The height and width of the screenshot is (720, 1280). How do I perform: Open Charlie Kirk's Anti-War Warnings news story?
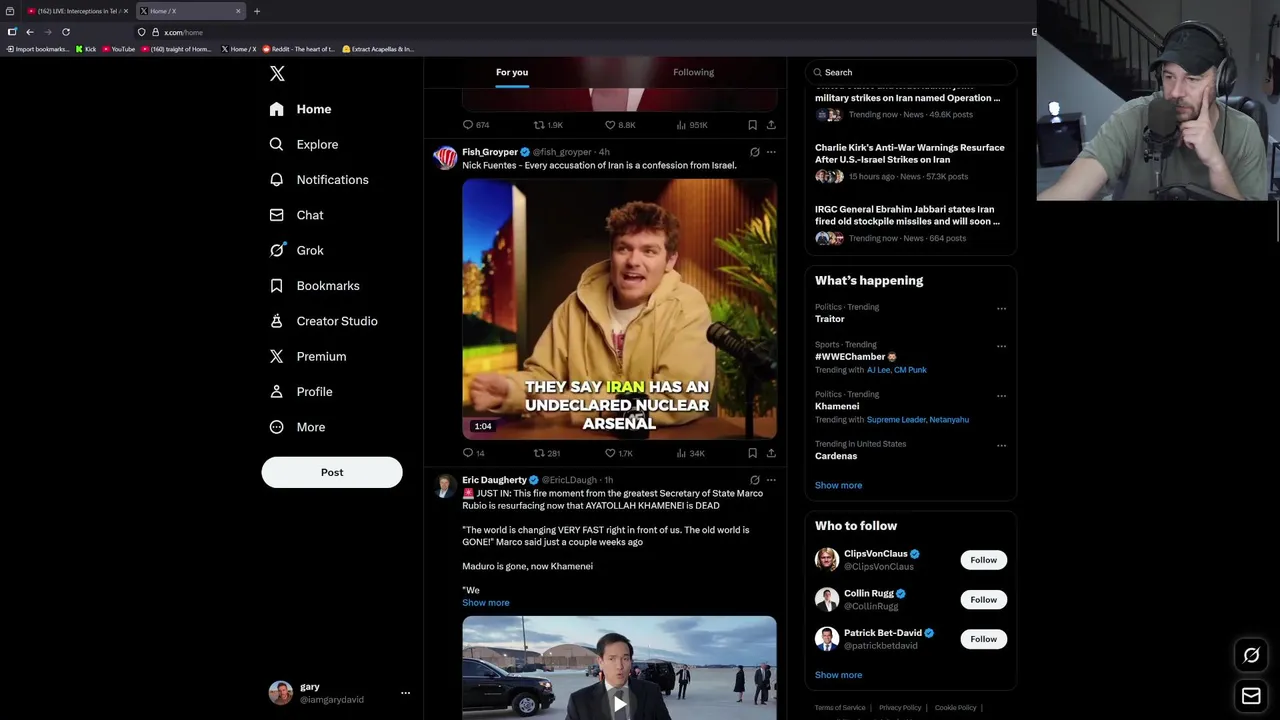click(910, 164)
